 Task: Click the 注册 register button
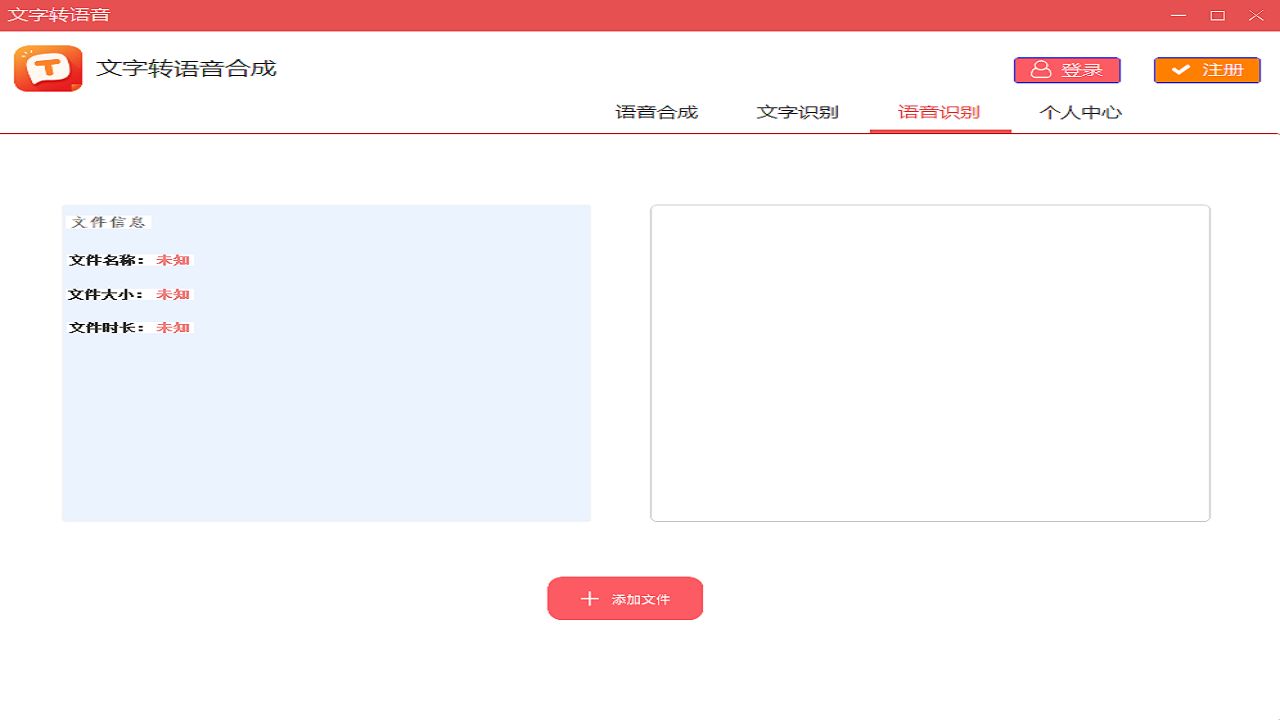(1206, 70)
